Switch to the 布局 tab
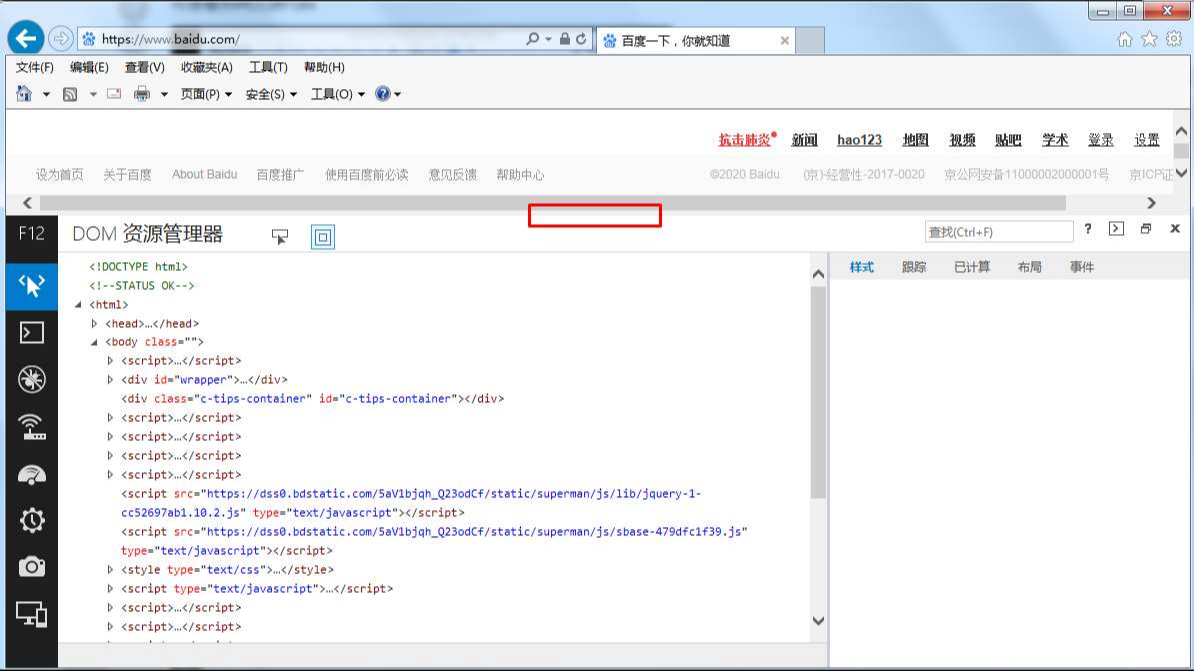The width and height of the screenshot is (1194, 671). pyautogui.click(x=1029, y=266)
